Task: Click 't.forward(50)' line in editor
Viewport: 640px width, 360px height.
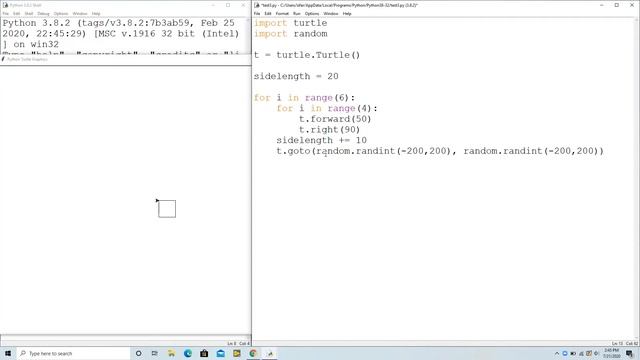Action: coord(335,119)
